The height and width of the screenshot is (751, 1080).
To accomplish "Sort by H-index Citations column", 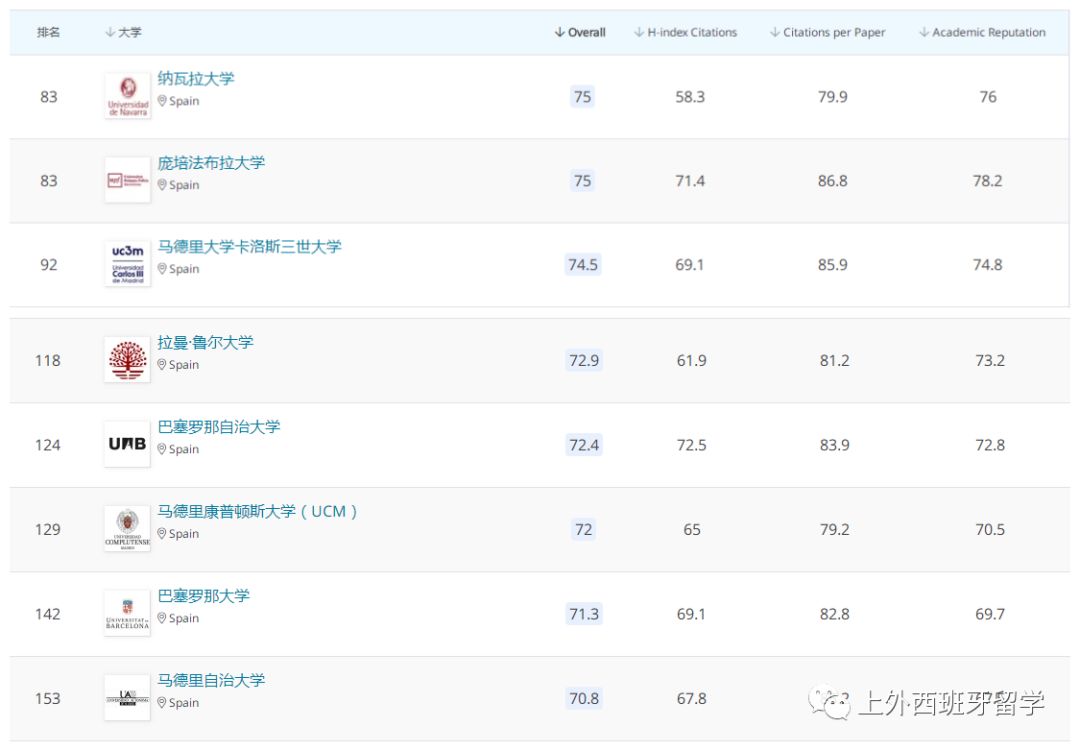I will (x=685, y=33).
